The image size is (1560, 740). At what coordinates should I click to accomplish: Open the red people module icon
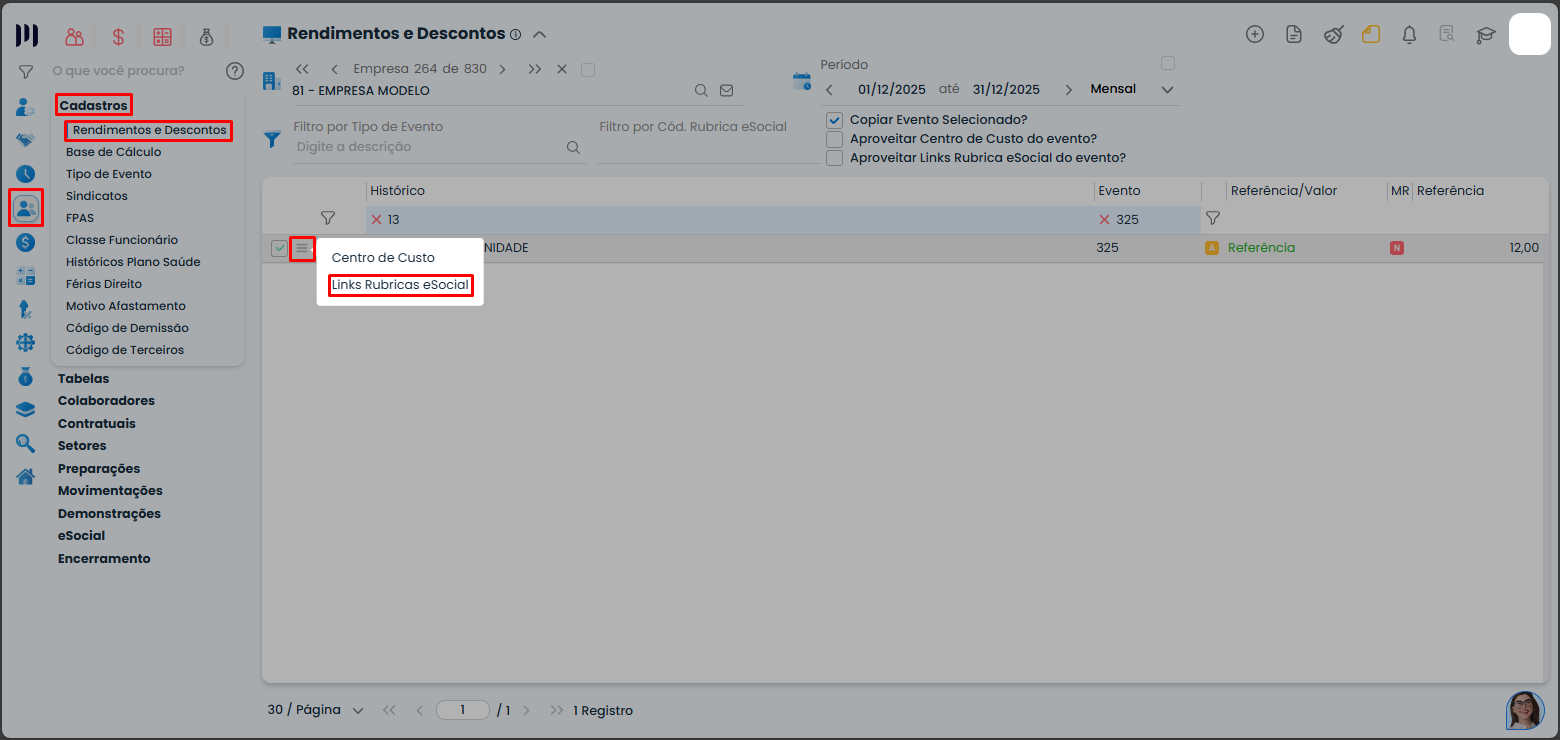[74, 37]
